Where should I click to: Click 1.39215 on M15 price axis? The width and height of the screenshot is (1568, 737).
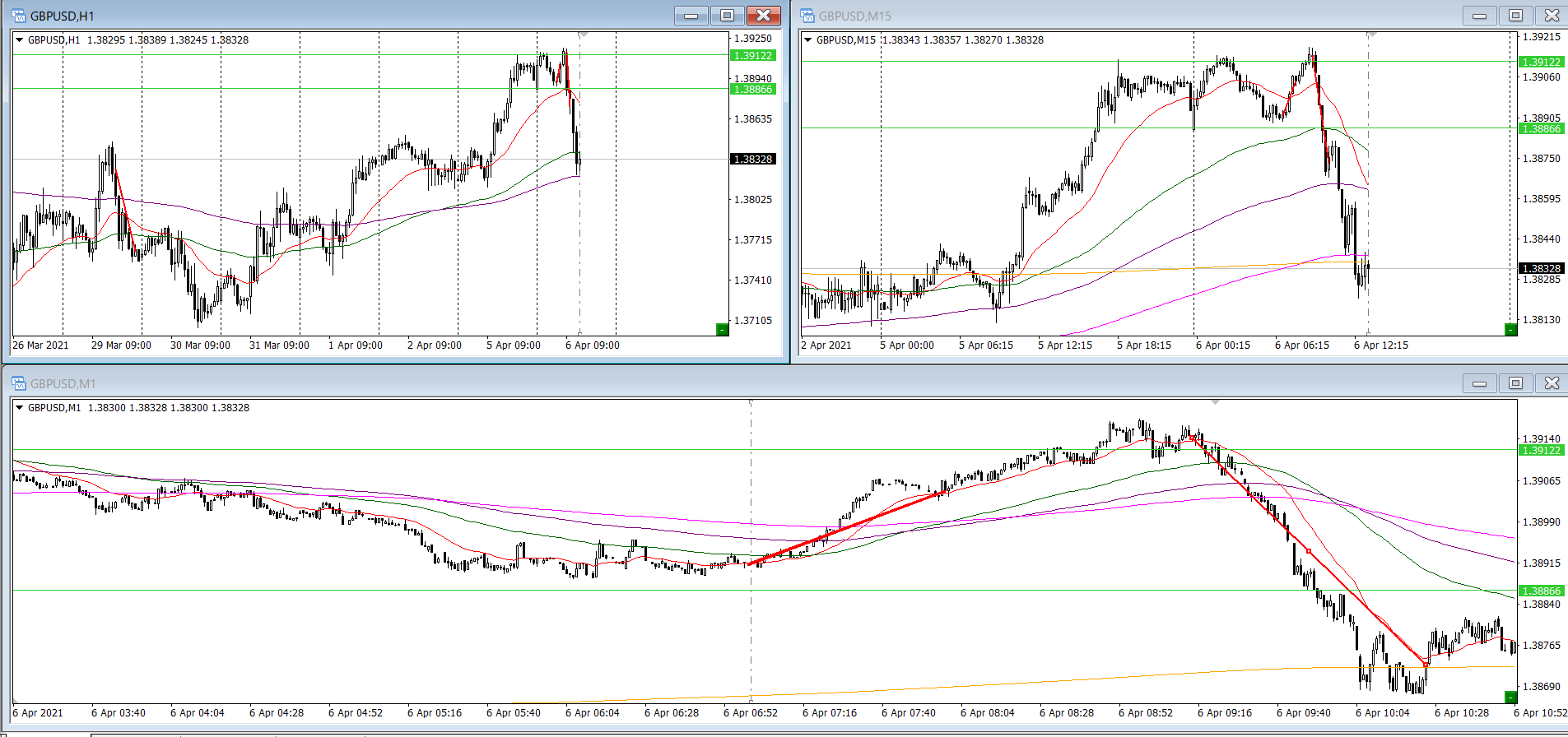tap(1542, 36)
